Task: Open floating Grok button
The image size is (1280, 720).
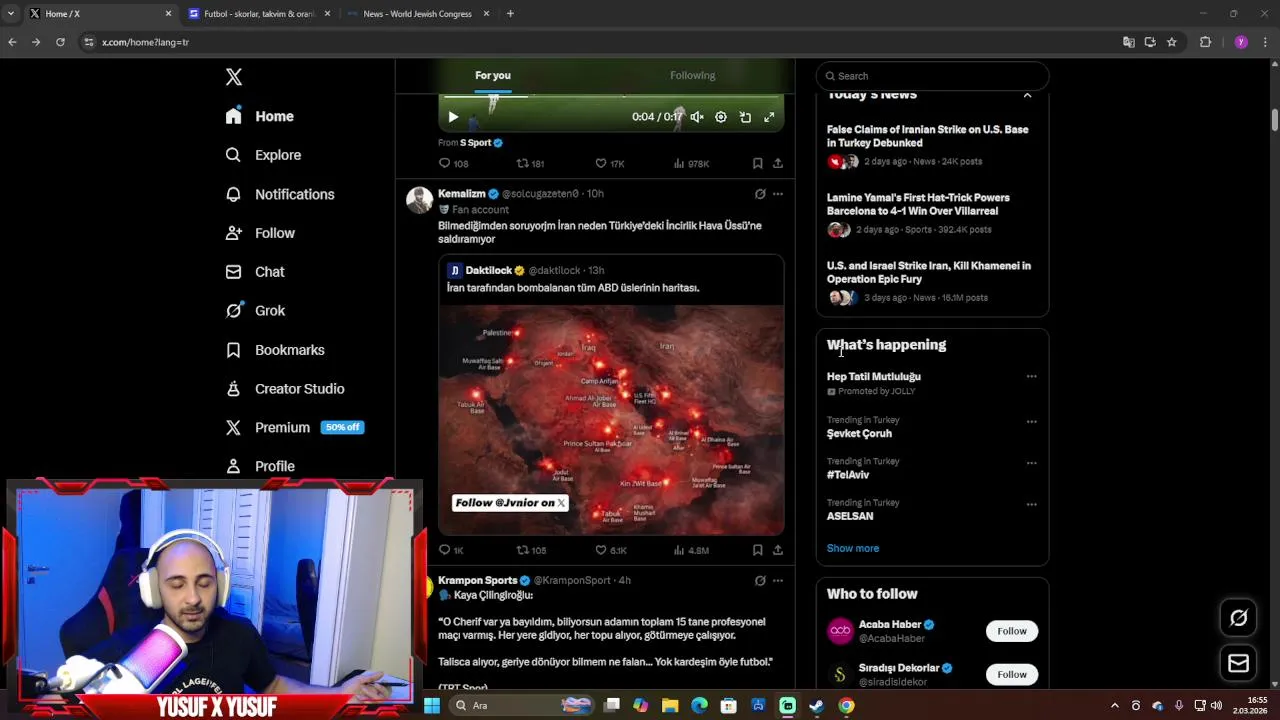Action: (1238, 618)
